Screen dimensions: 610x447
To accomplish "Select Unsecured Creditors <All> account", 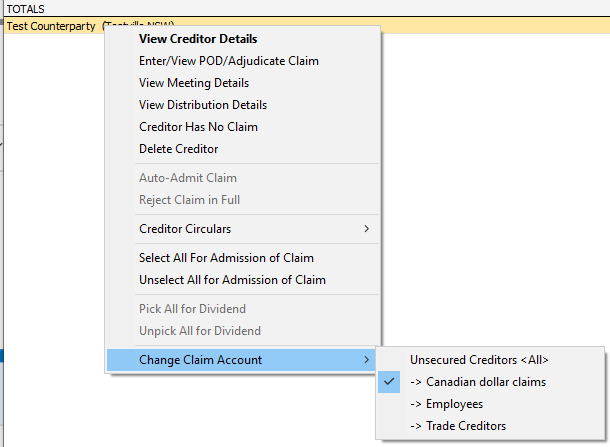I will (479, 360).
